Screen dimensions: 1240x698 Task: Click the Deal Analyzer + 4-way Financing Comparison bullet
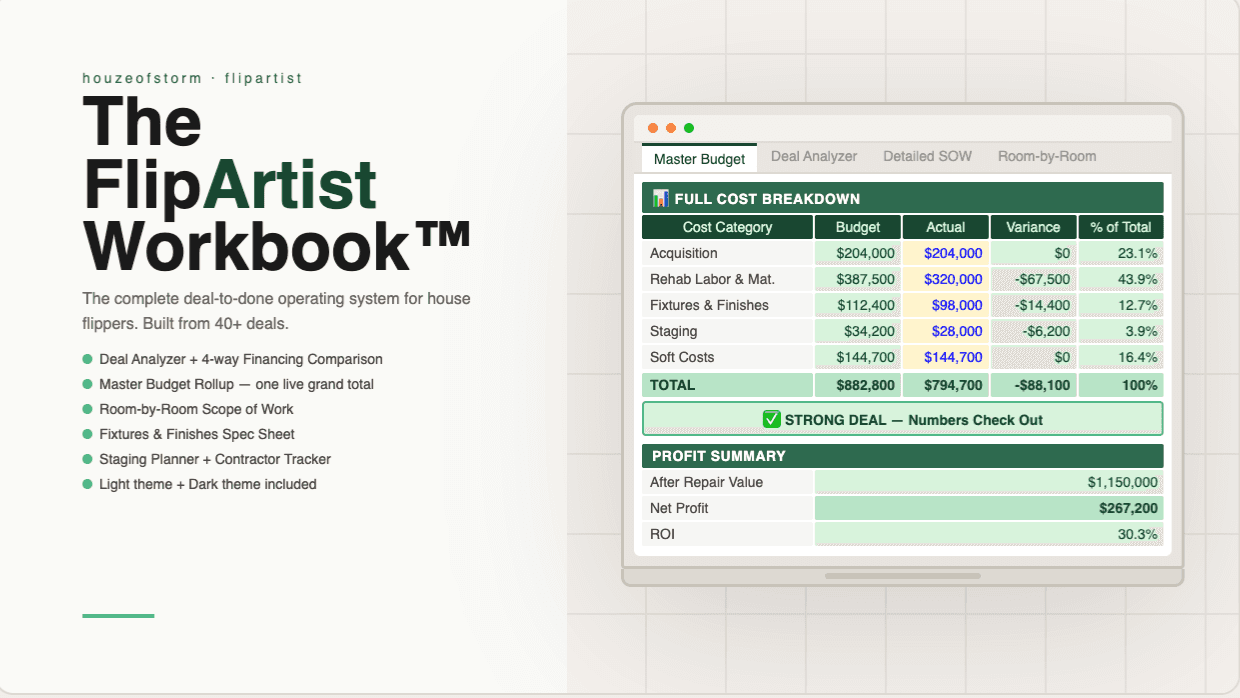tap(232, 359)
